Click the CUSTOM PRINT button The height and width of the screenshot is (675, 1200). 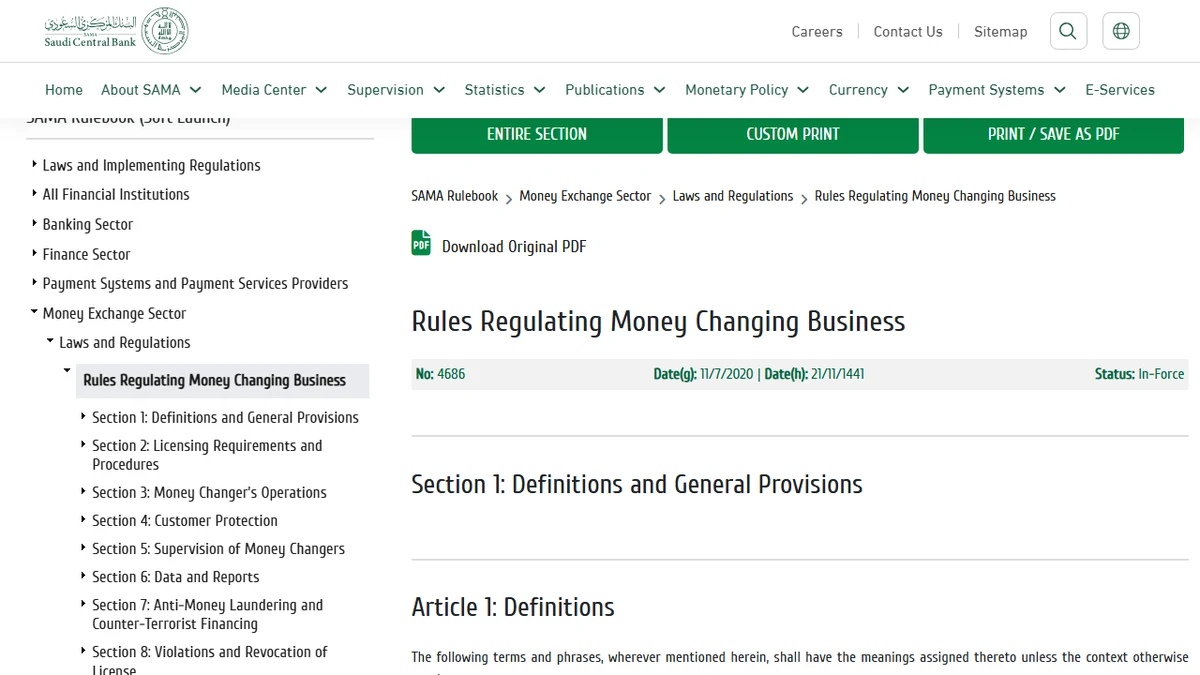pyautogui.click(x=793, y=135)
